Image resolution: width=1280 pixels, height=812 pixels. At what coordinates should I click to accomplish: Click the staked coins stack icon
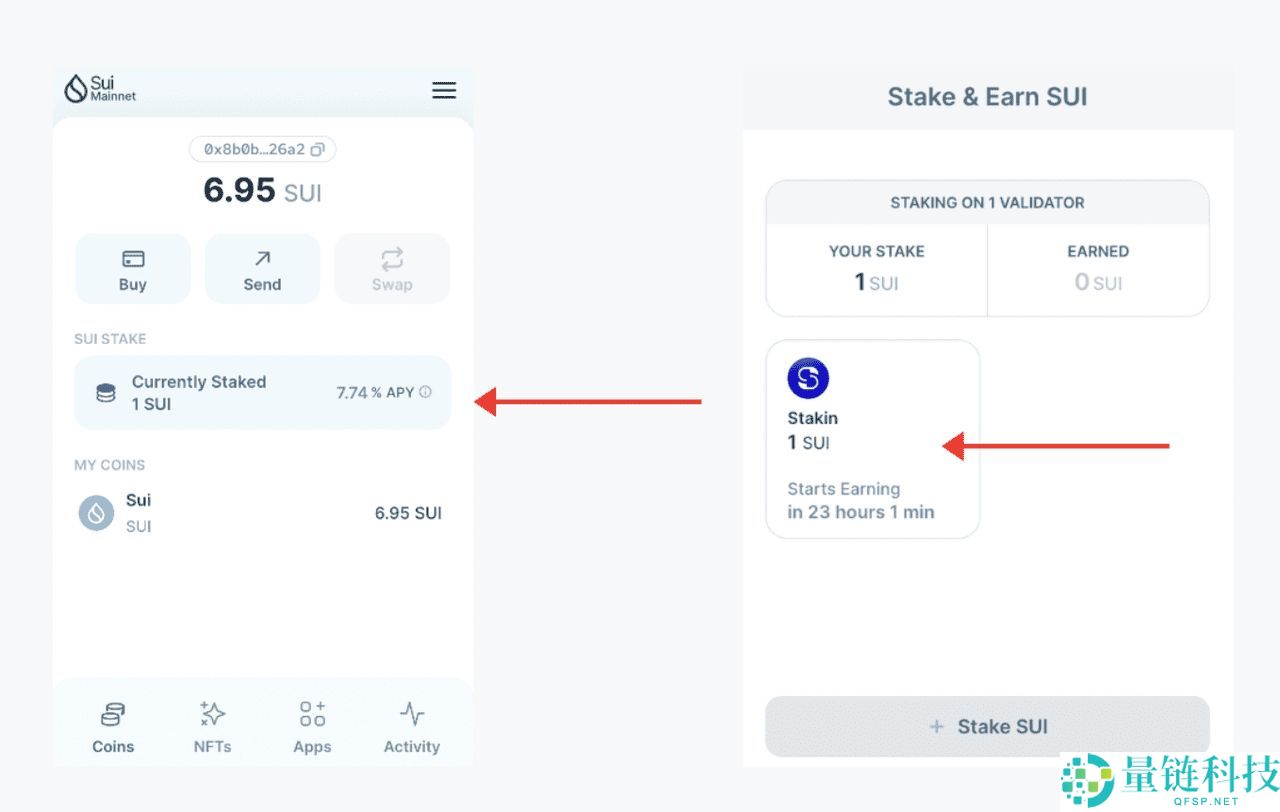pos(105,393)
